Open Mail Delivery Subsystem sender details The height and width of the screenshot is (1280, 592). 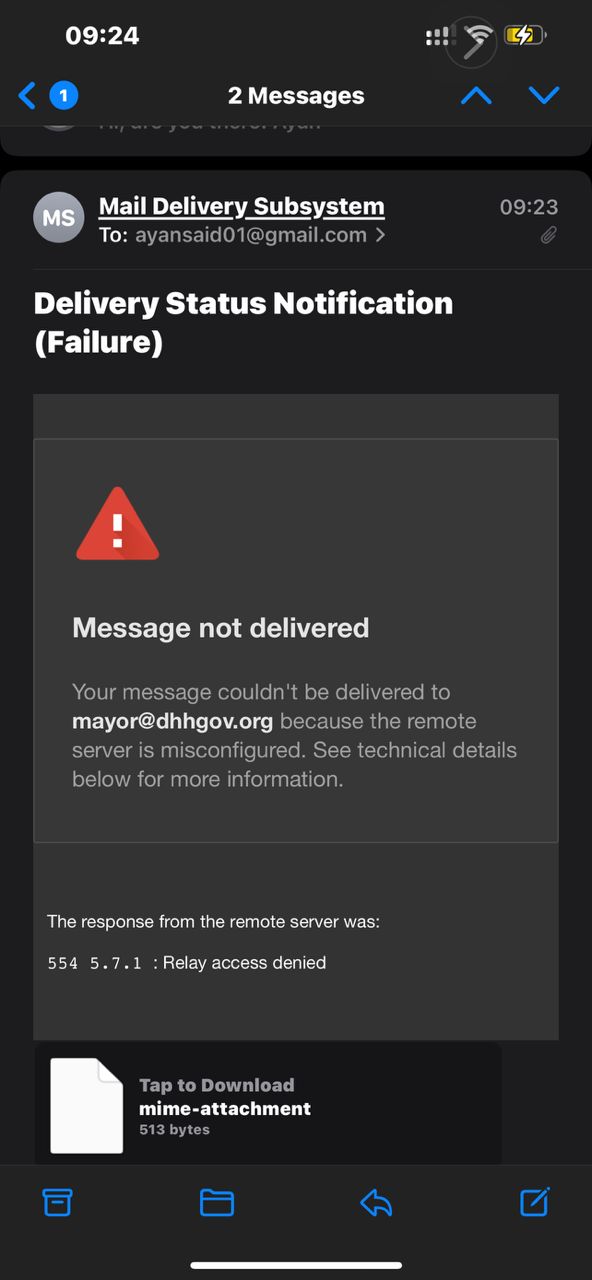coord(242,207)
